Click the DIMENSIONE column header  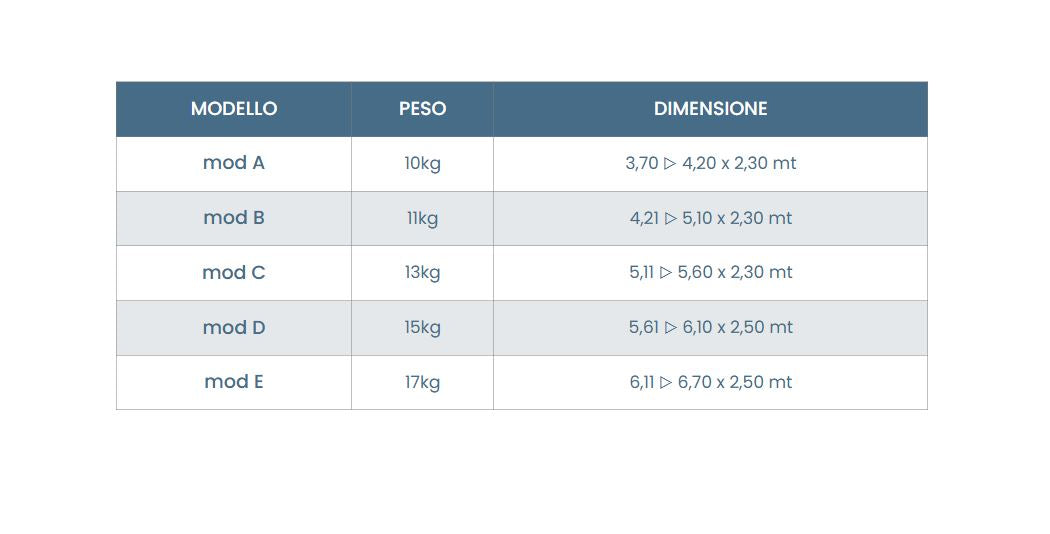(x=710, y=109)
